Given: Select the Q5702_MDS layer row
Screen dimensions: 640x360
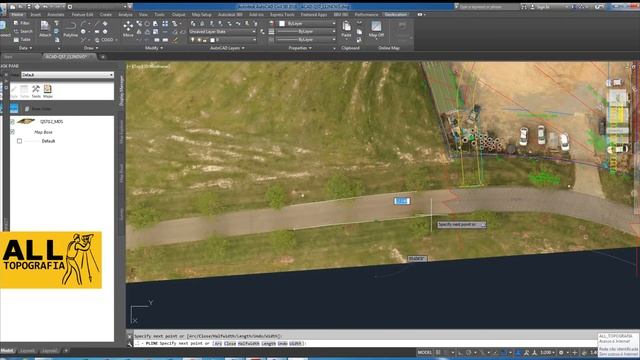Looking at the screenshot, I should point(62,122).
